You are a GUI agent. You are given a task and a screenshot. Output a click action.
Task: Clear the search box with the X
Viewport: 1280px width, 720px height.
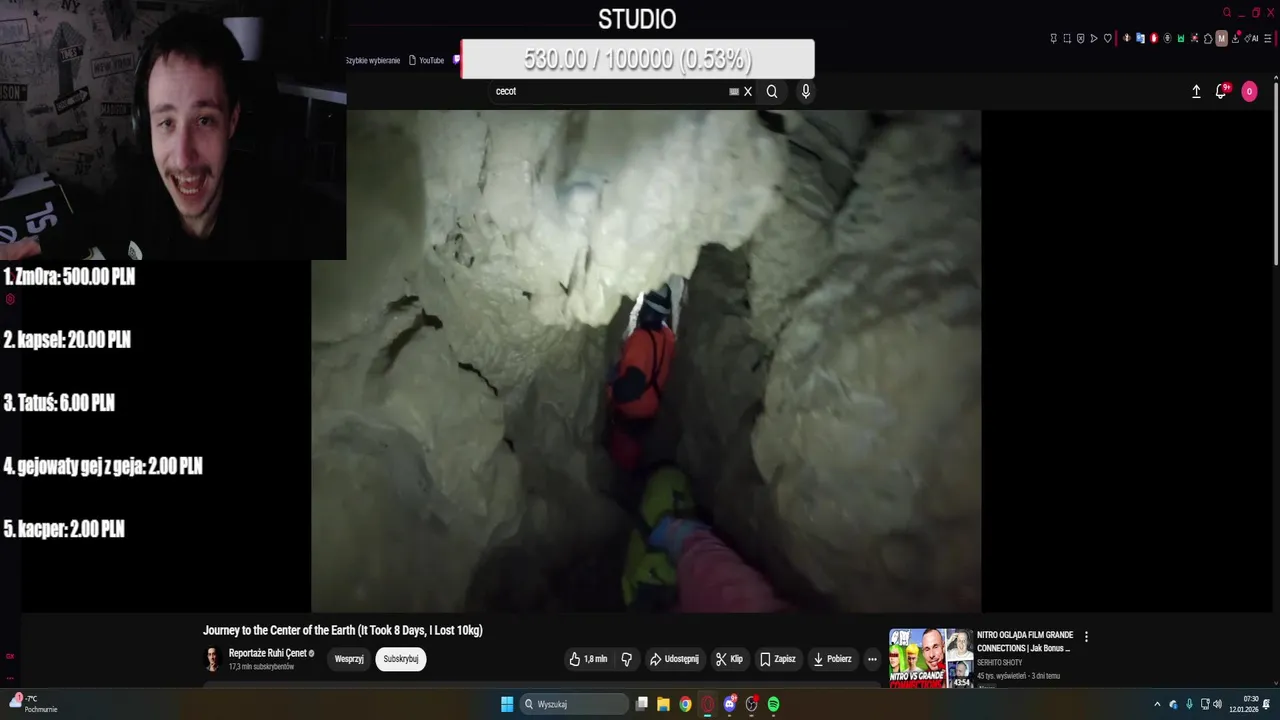(x=747, y=91)
